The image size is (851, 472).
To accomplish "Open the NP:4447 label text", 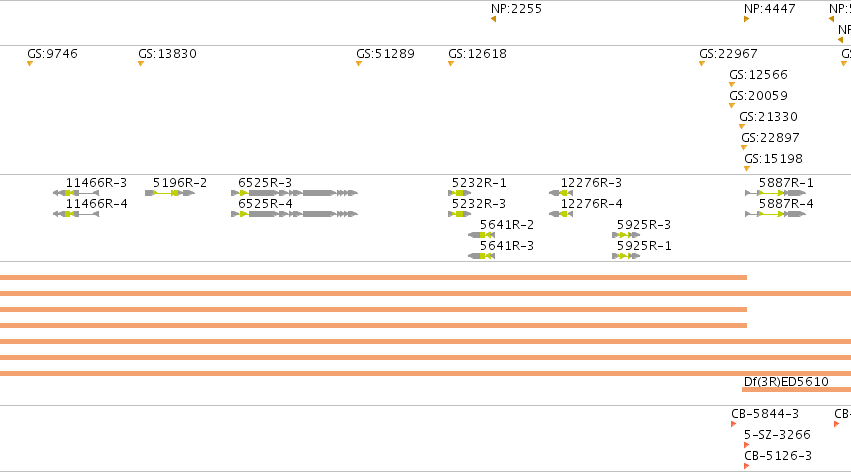I will click(770, 9).
